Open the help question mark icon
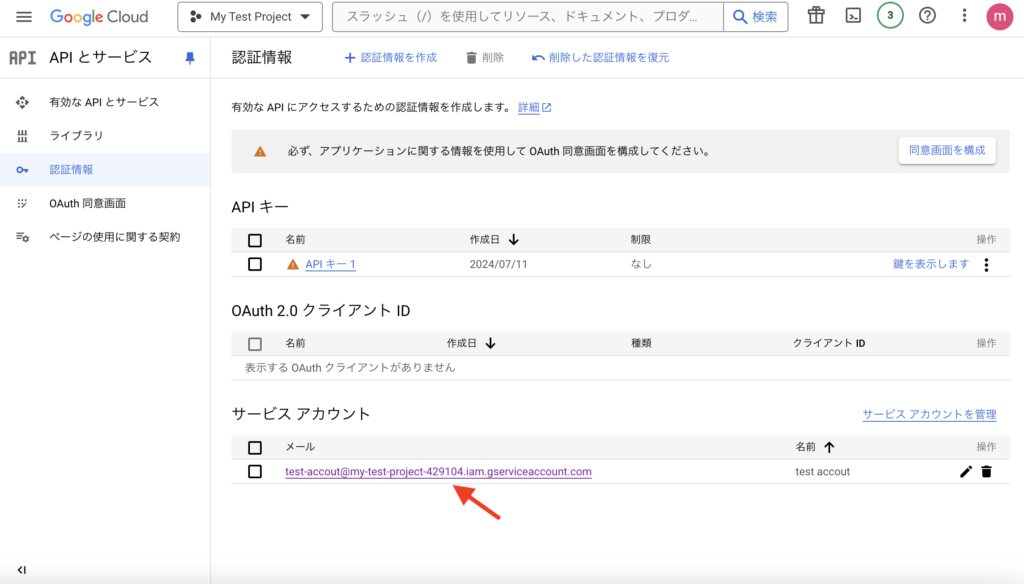1024x584 pixels. coord(927,16)
